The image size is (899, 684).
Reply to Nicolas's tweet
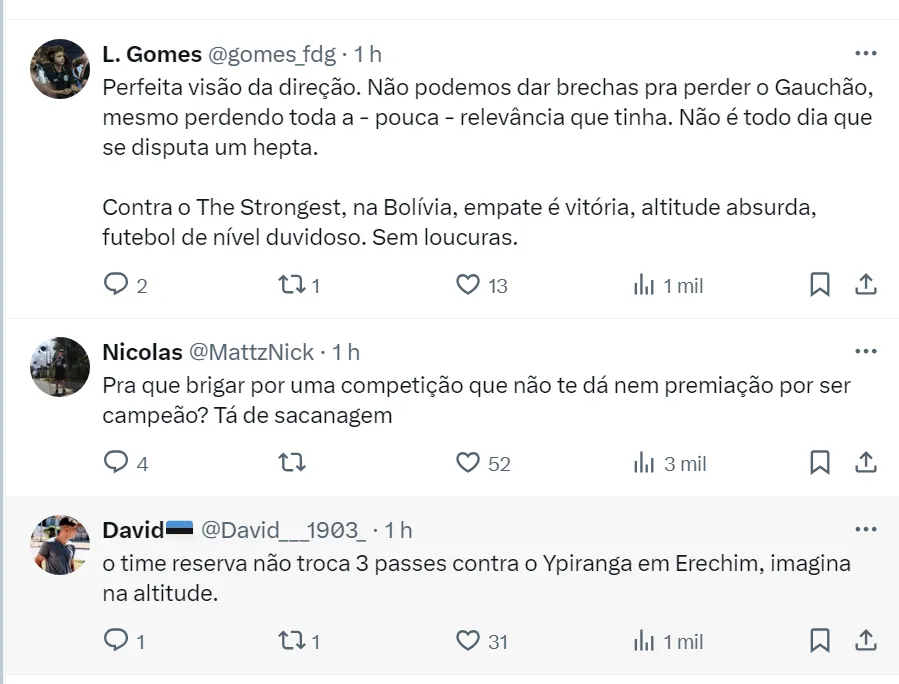tap(118, 463)
